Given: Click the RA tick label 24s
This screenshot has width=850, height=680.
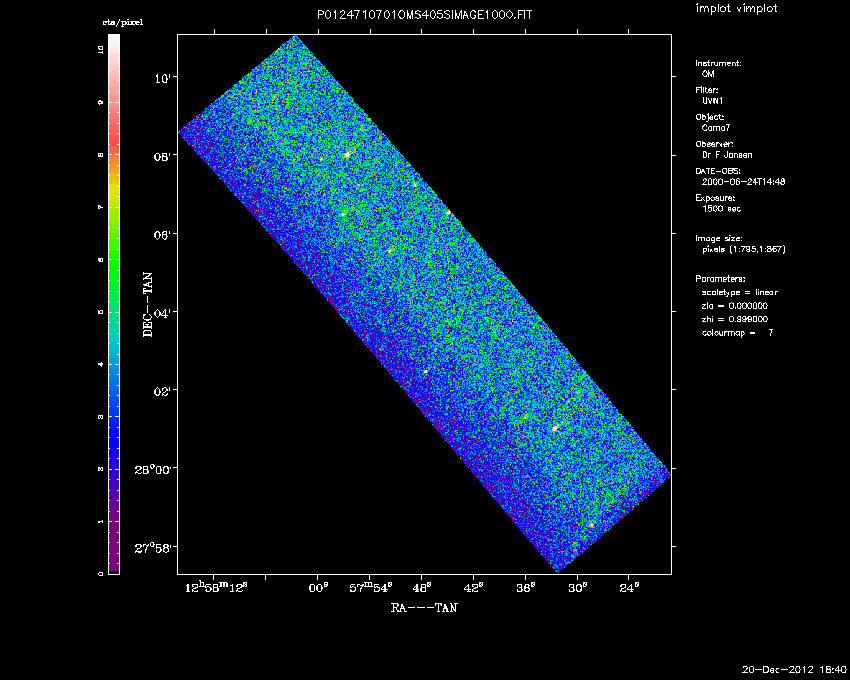Looking at the screenshot, I should click(x=629, y=588).
